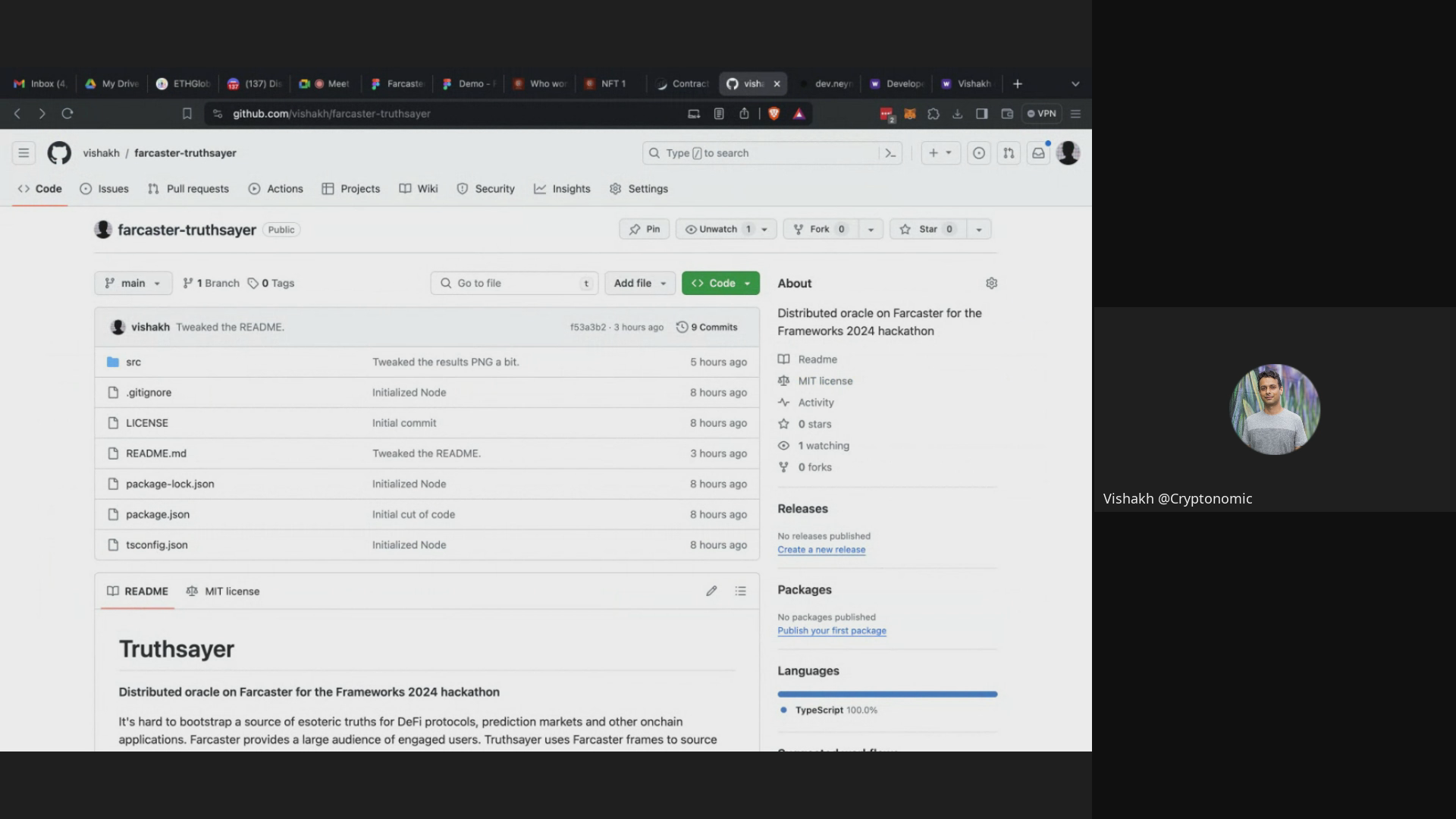1456x819 pixels.
Task: Toggle browser sidebar panel icon
Action: point(982,114)
